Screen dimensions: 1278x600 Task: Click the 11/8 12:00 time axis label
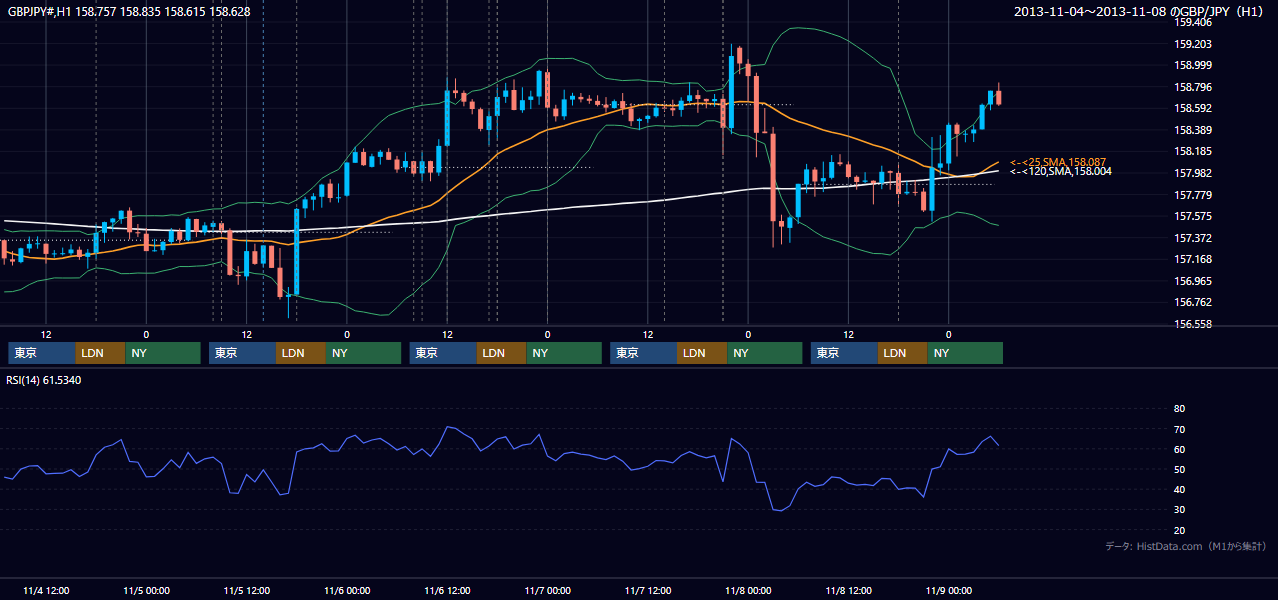click(848, 590)
